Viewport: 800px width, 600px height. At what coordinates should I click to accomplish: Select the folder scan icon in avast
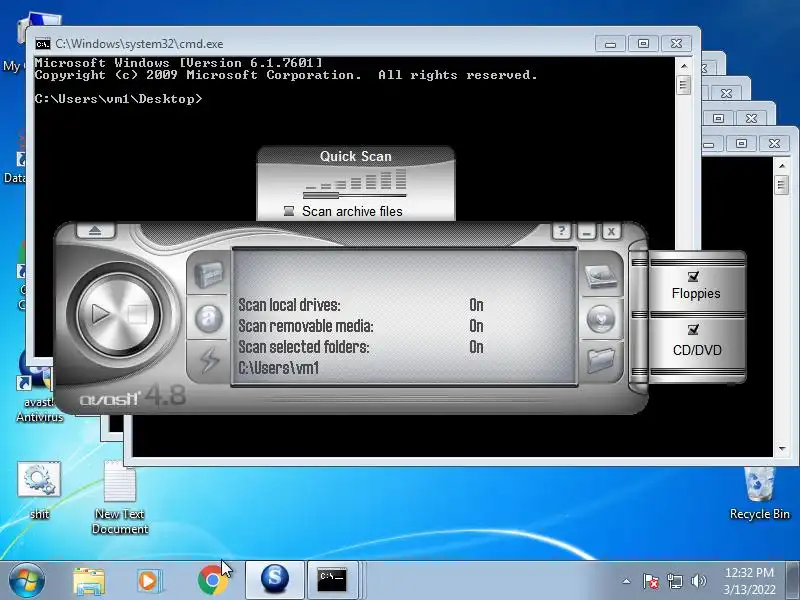point(601,360)
